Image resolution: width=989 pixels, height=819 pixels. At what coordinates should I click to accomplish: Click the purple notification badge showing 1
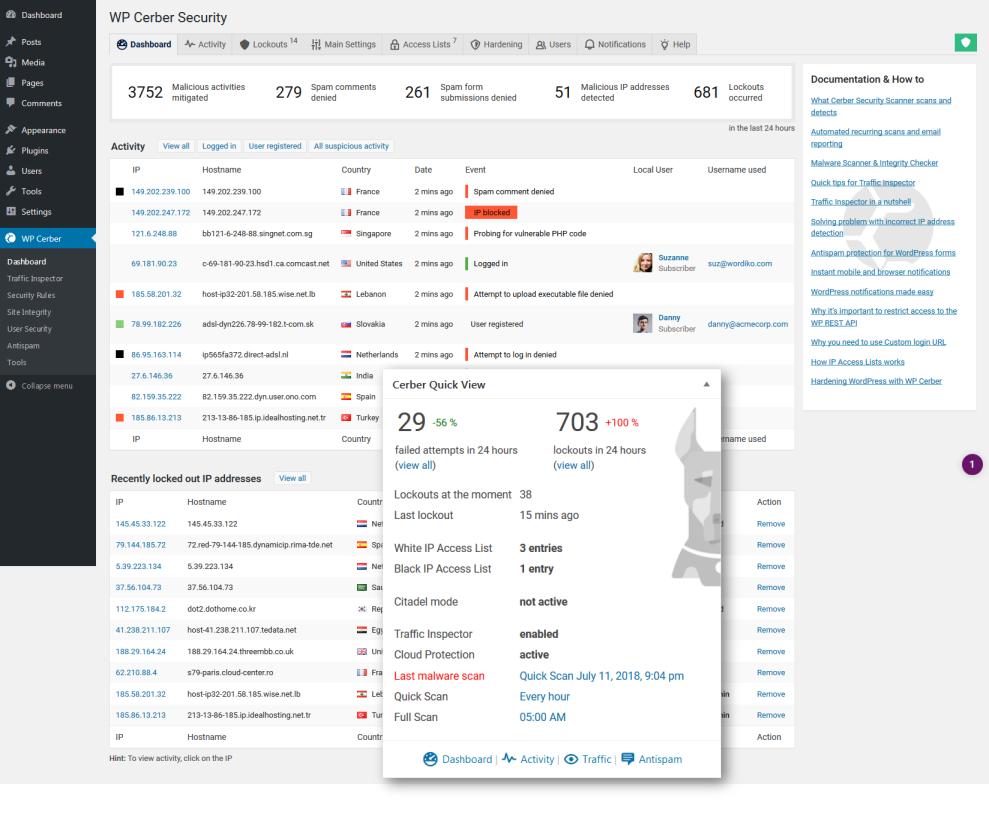pyautogui.click(x=972, y=464)
